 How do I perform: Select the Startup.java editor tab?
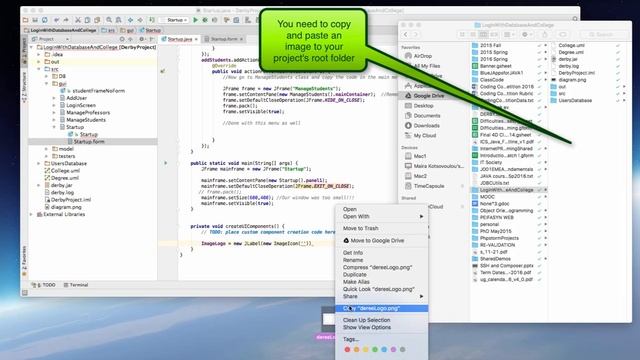pos(180,39)
